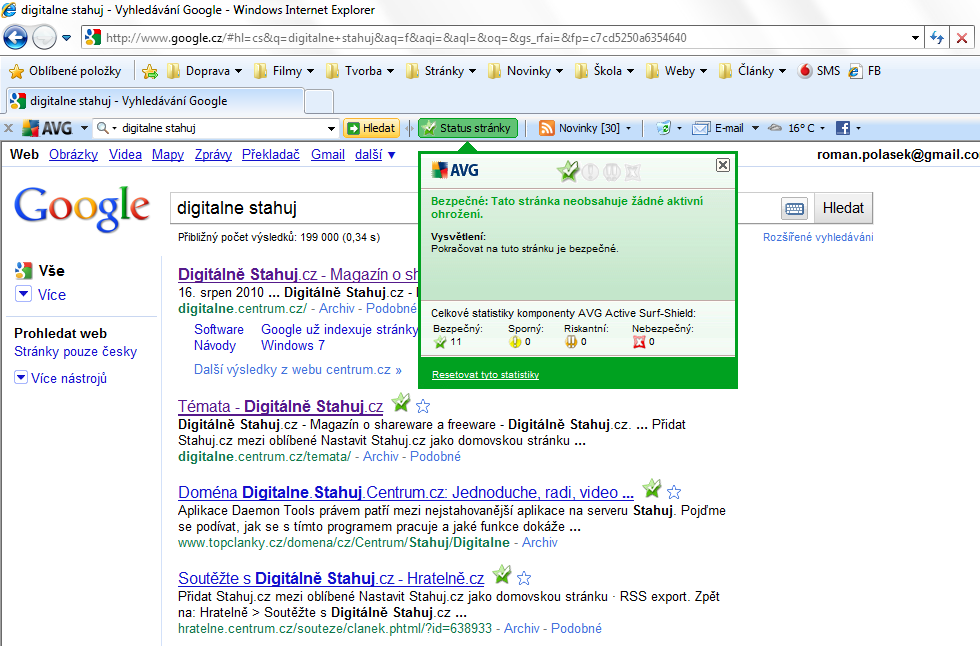Open a new blank tab
The image size is (980, 646).
tap(319, 101)
